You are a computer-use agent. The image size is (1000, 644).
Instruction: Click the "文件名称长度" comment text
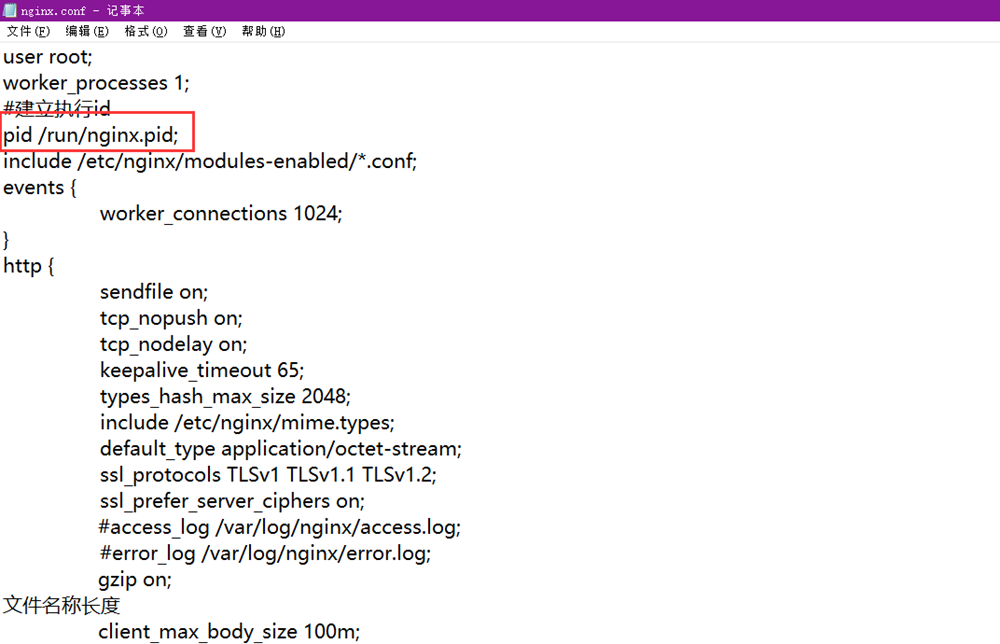[x=60, y=605]
